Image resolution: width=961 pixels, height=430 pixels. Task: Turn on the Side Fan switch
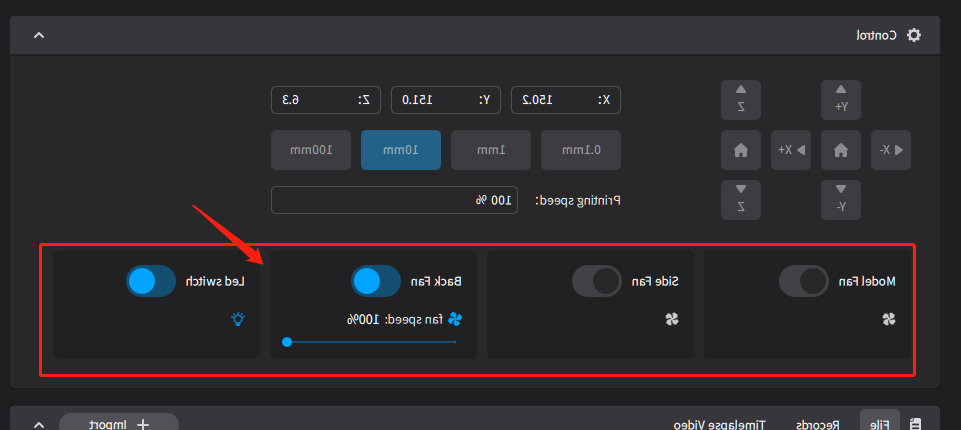[597, 282]
